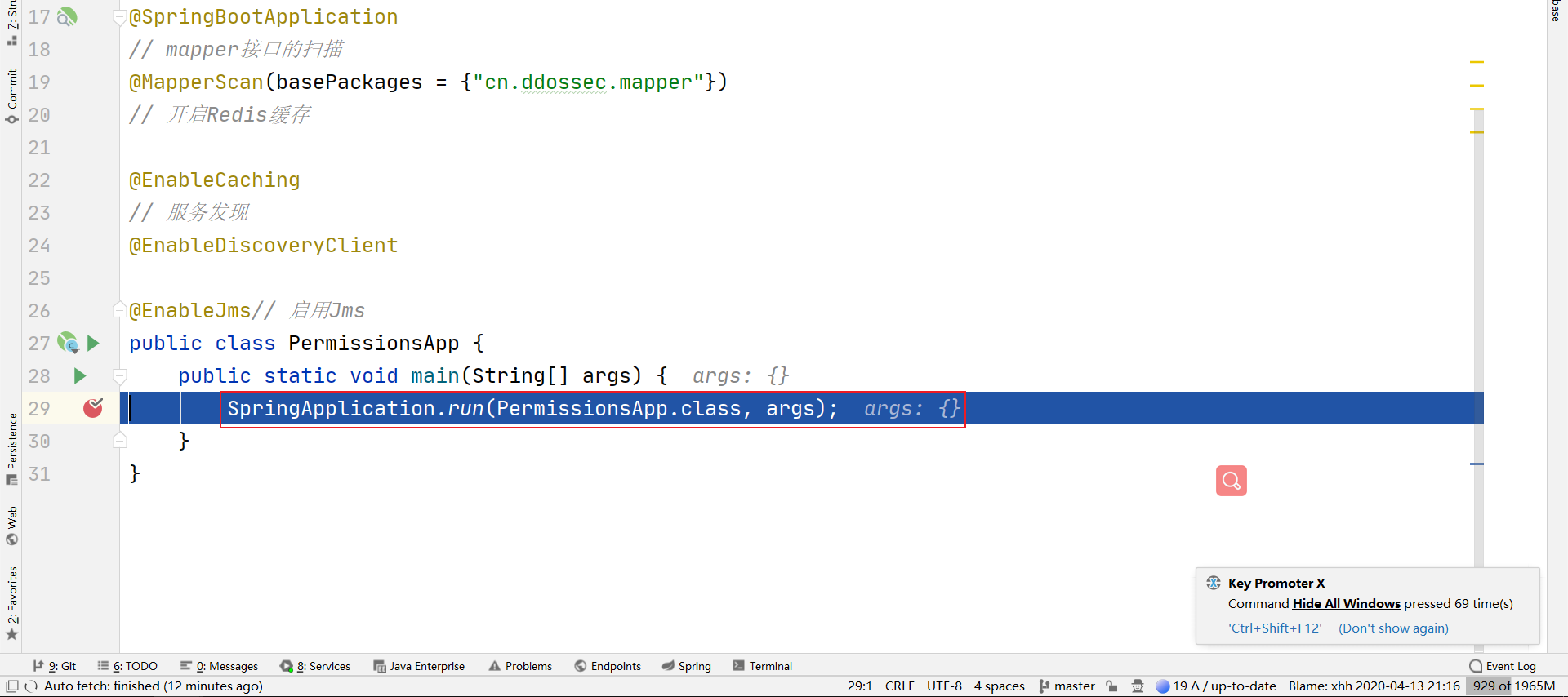Open the Favorites side panel
Image resolution: width=1568 pixels, height=697 pixels.
point(11,602)
